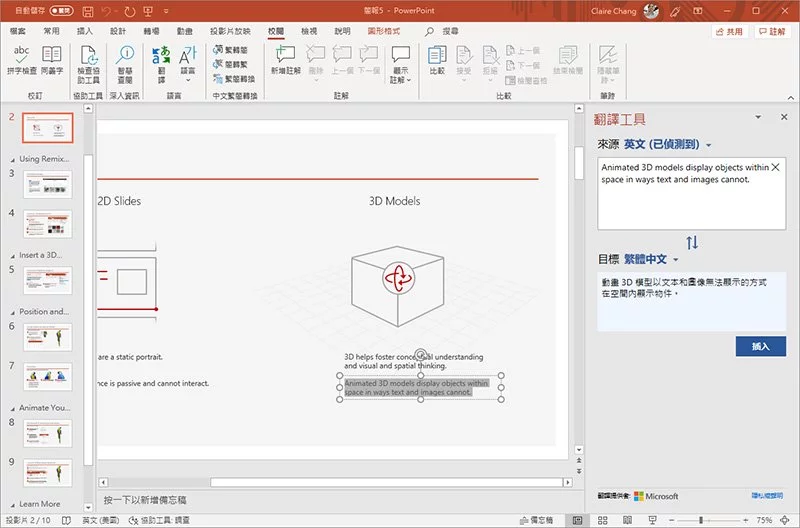Image resolution: width=800 pixels, height=528 pixels.
Task: Toggle Notes (備忘稿) in status bar
Action: coord(536,520)
